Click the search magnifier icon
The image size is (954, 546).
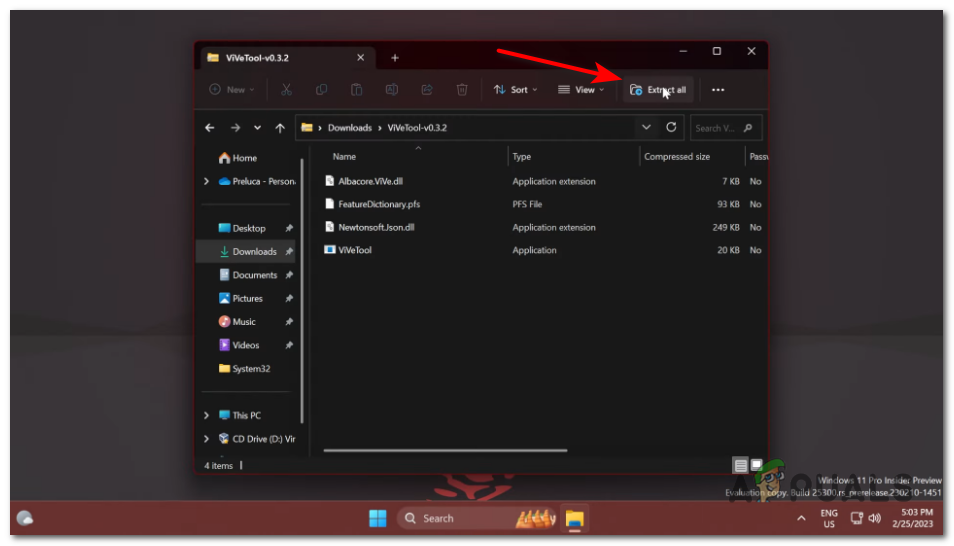coord(748,128)
